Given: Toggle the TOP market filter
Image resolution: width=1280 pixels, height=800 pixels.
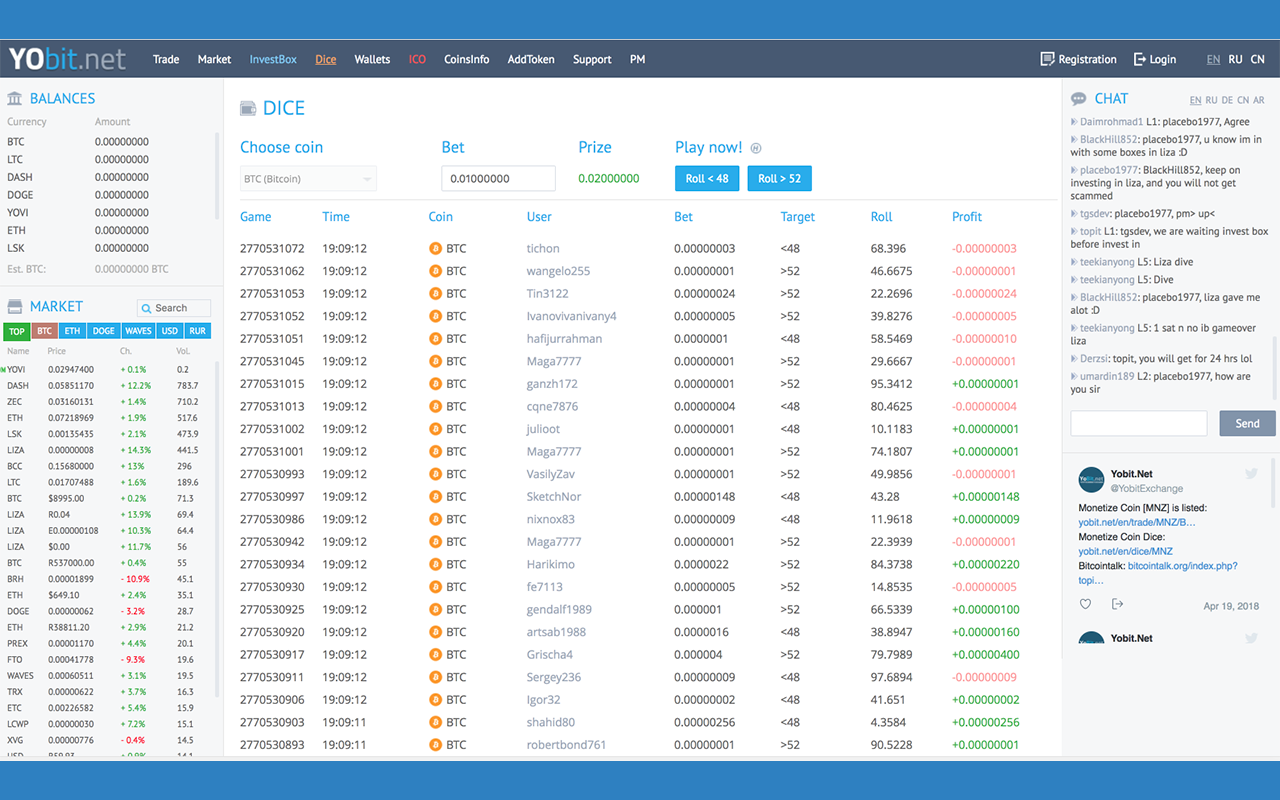Looking at the screenshot, I should [x=14, y=330].
